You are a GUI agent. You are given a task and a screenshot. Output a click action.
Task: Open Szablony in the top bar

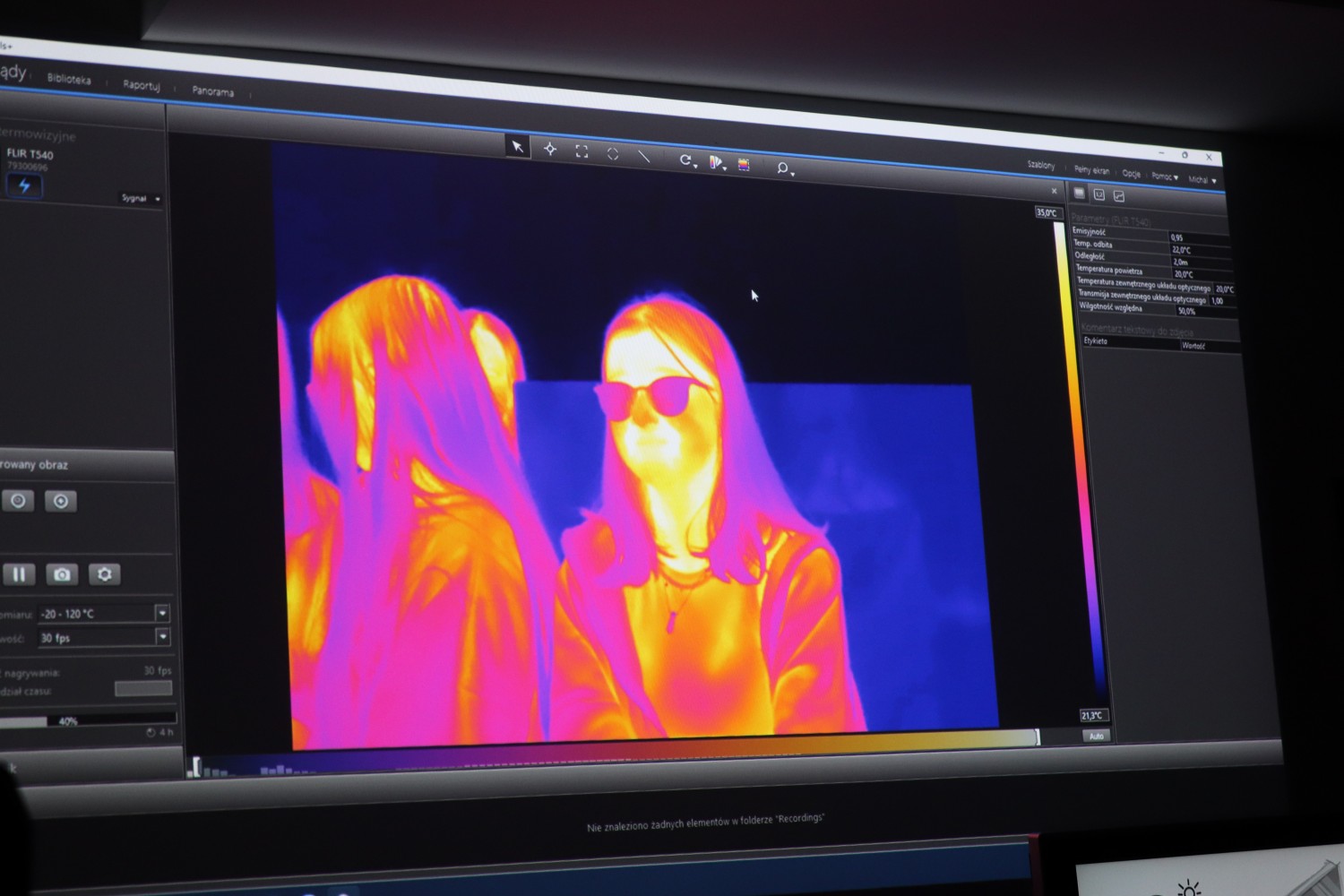[x=1041, y=166]
